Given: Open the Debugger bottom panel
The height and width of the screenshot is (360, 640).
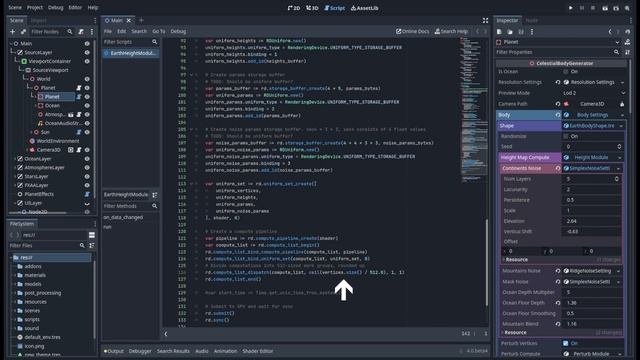Looking at the screenshot, I should pyautogui.click(x=140, y=351).
